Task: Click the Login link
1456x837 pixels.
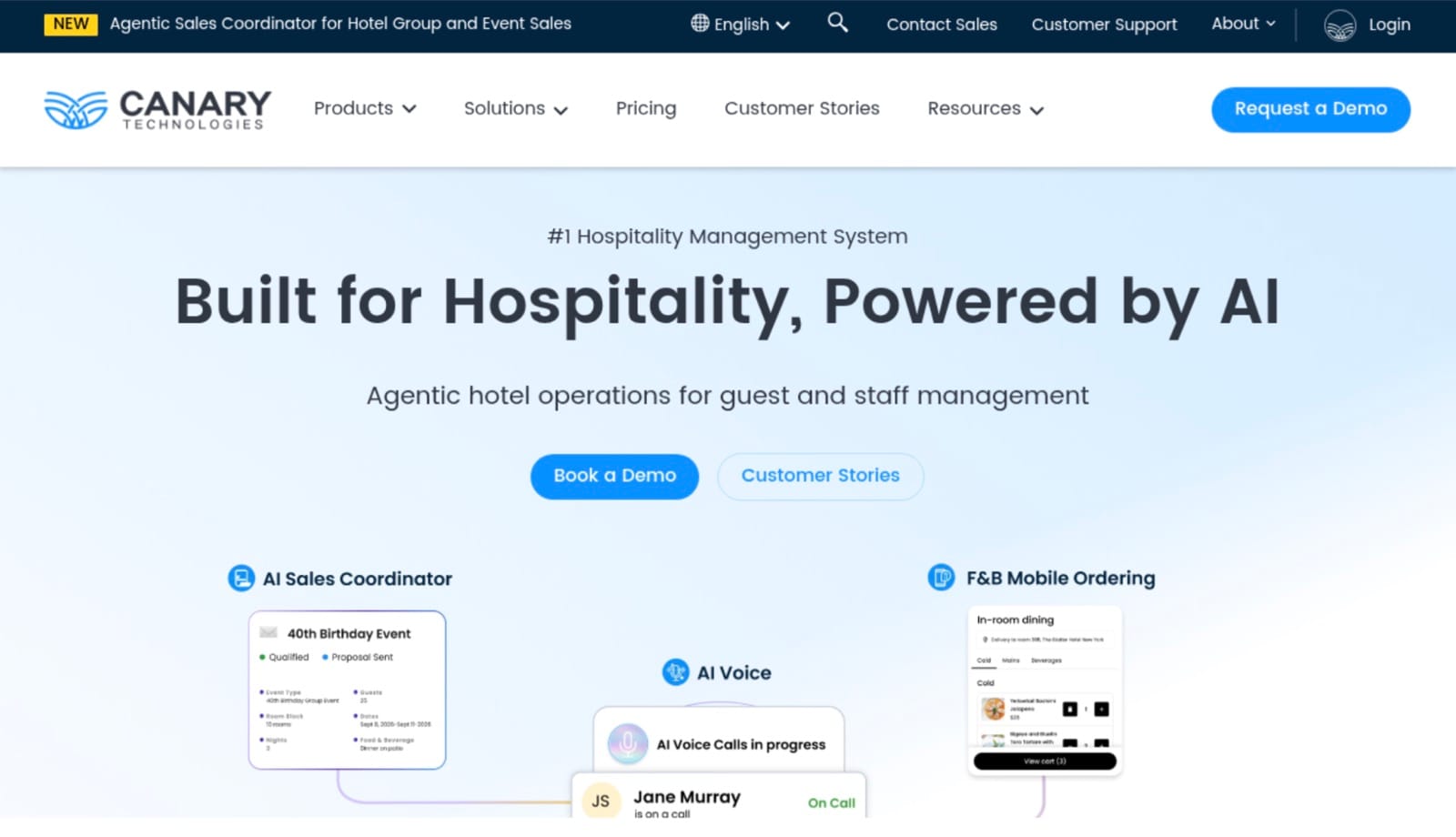Action: pos(1390,25)
